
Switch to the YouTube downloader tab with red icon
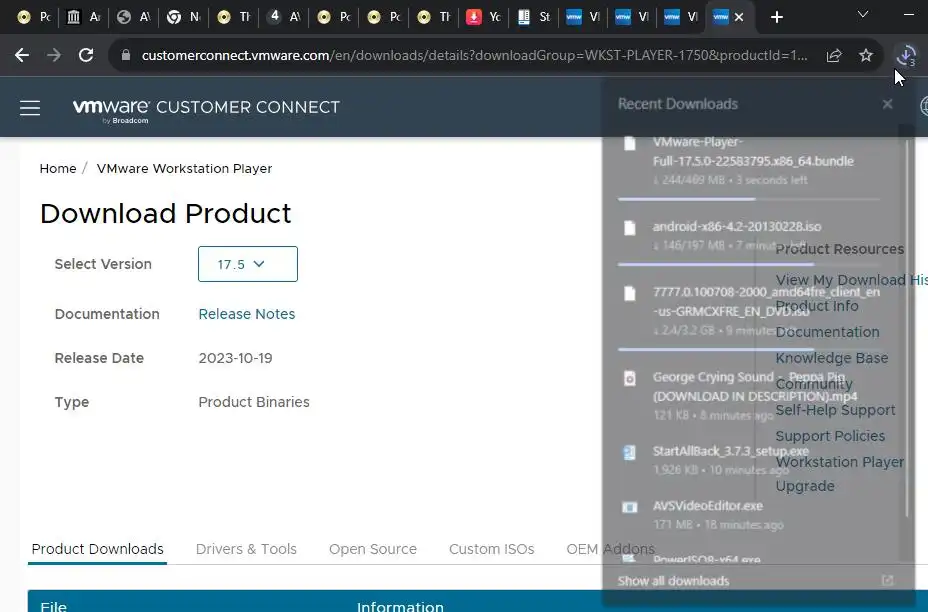[483, 17]
